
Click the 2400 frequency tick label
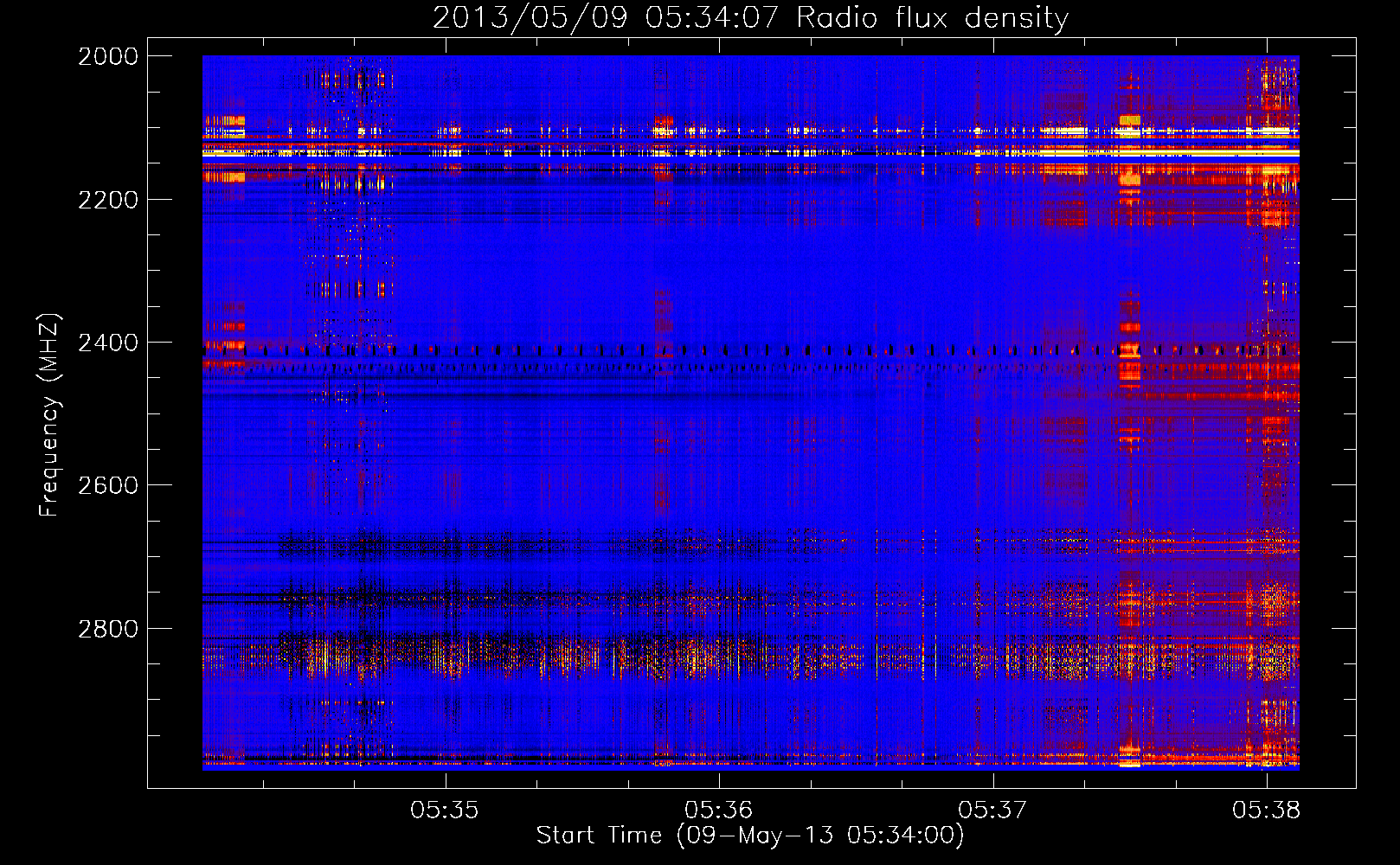tap(108, 343)
